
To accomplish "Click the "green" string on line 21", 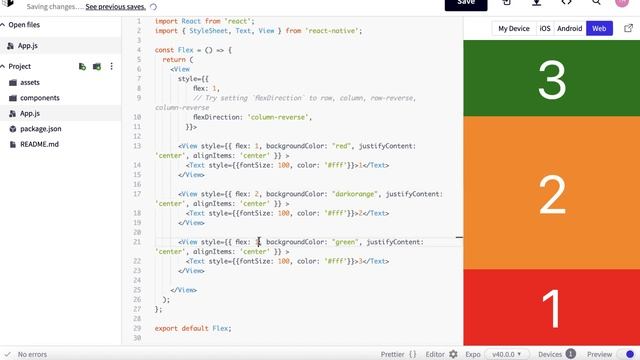I will pos(345,242).
